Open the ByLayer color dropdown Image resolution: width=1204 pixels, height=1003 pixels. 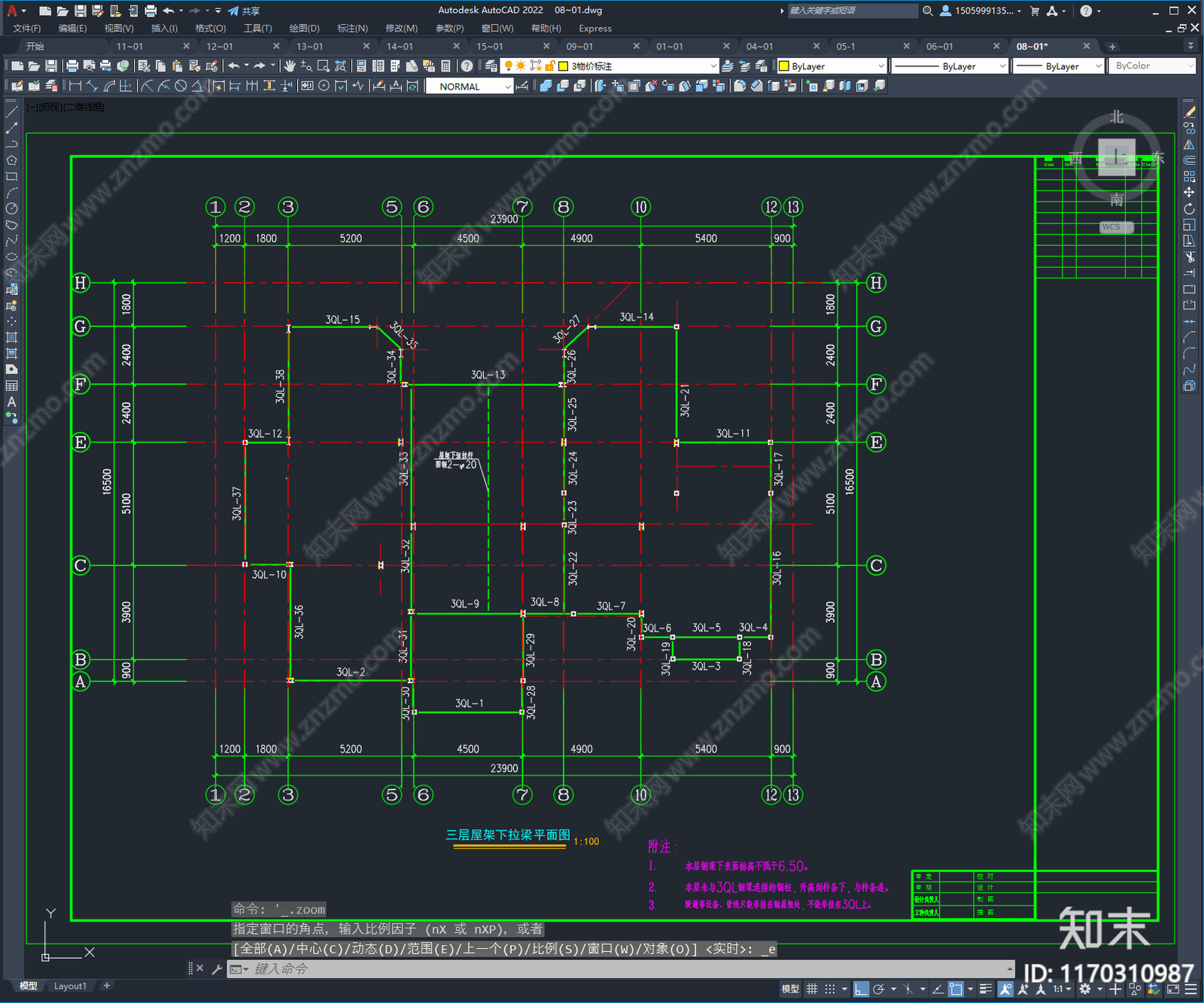832,66
